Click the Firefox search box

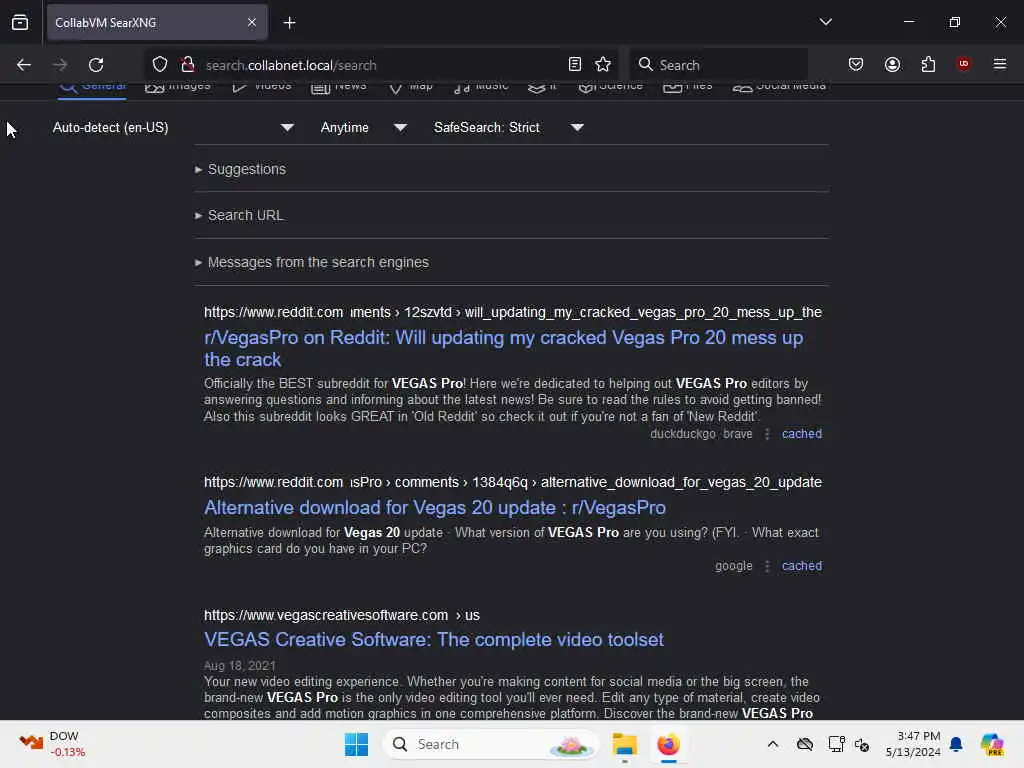pyautogui.click(x=718, y=65)
